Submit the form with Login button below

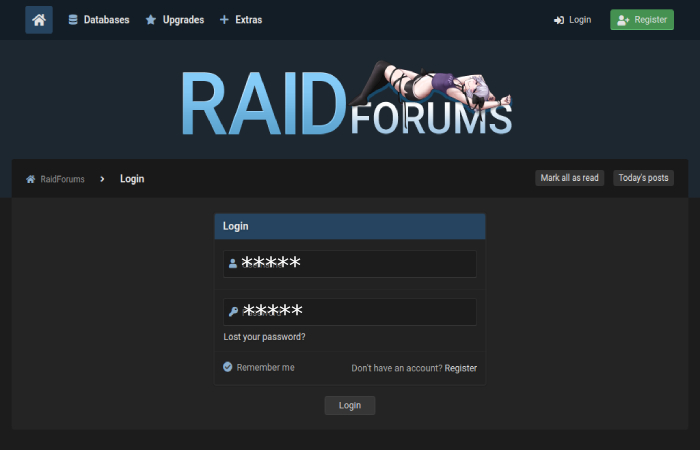[x=350, y=405]
